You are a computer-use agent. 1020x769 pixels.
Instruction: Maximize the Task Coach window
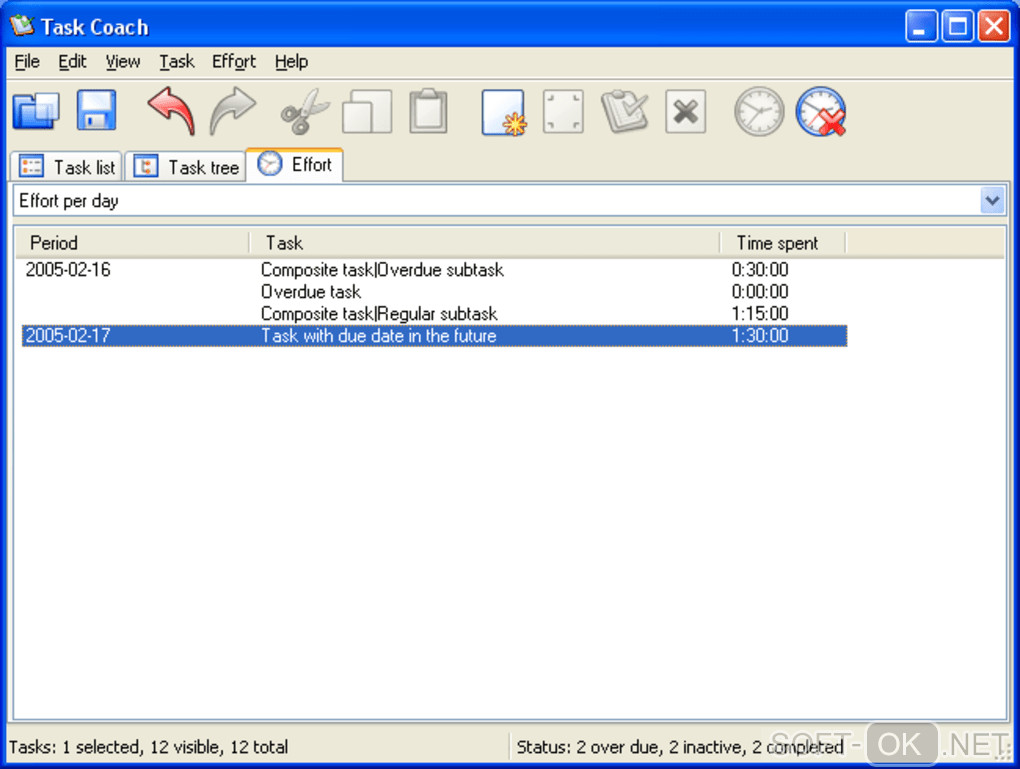coord(958,26)
